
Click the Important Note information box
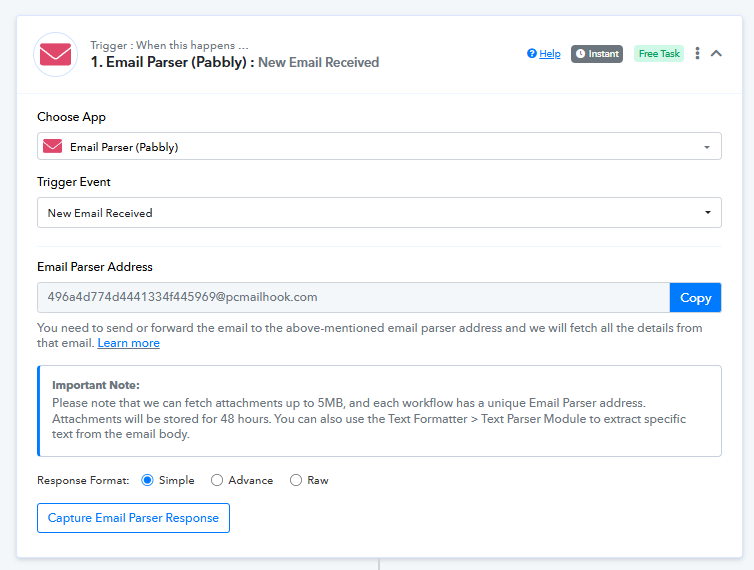pyautogui.click(x=379, y=411)
